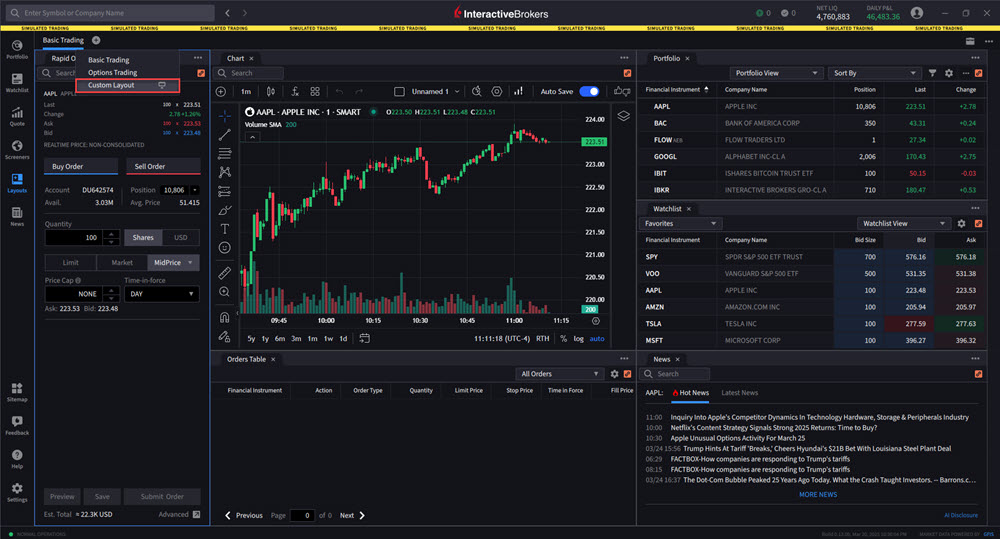Open the Screeners sidebar icon

click(17, 149)
